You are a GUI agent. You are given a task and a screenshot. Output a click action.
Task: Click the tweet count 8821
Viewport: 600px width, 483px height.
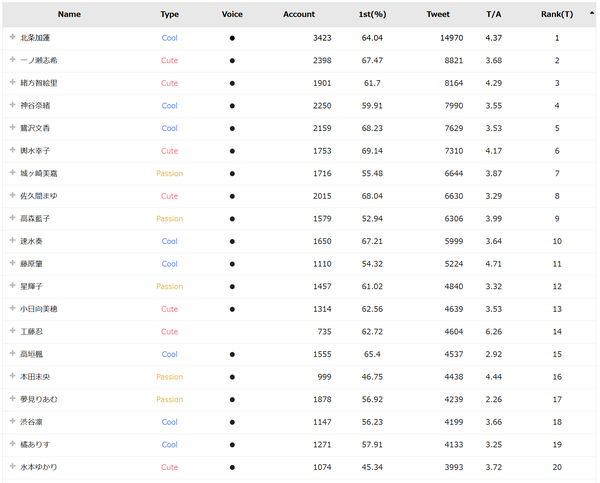pyautogui.click(x=453, y=60)
